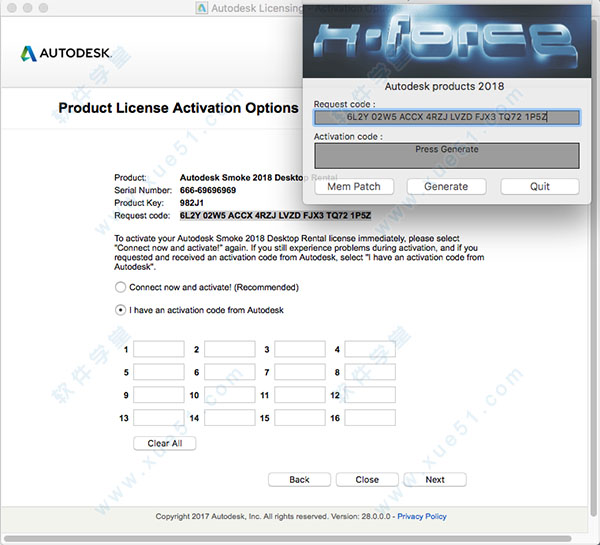Click activation code field 5
Viewport: 600px width, 545px height.
click(159, 372)
